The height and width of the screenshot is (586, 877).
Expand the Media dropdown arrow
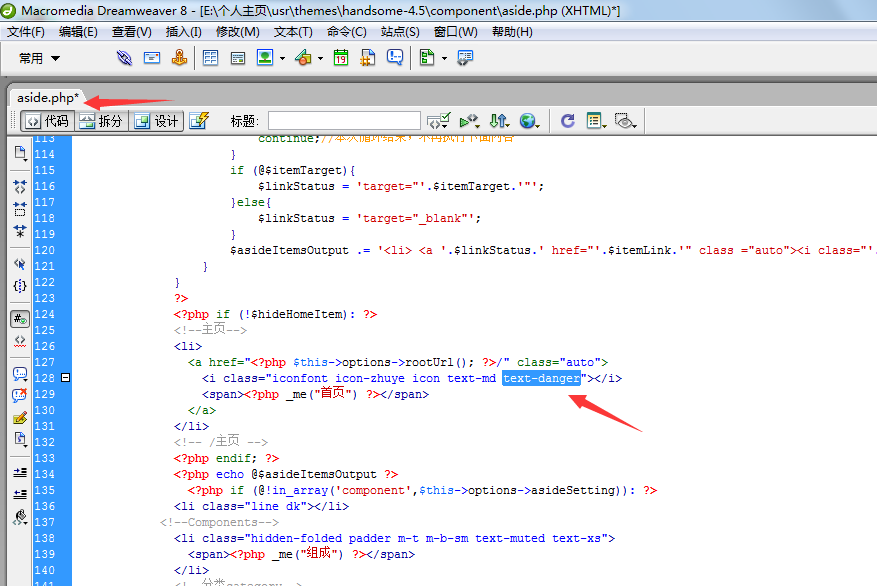tap(320, 58)
